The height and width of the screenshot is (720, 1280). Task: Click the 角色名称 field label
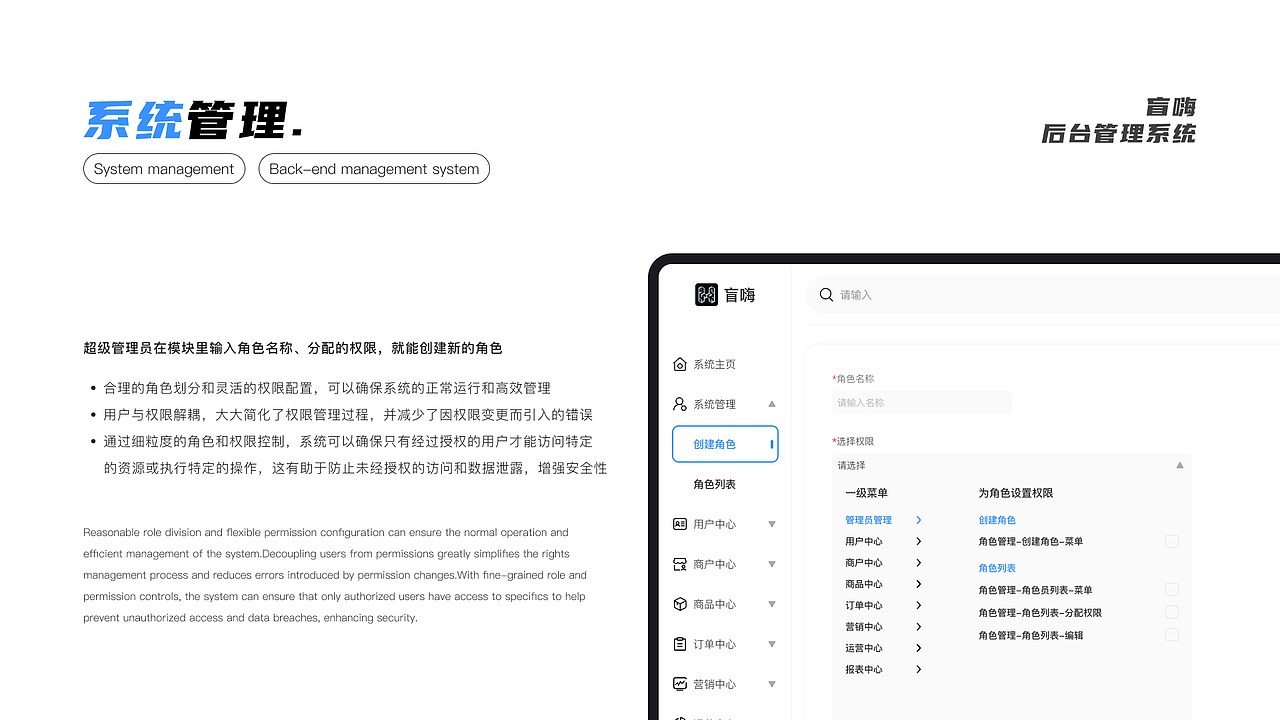[855, 379]
